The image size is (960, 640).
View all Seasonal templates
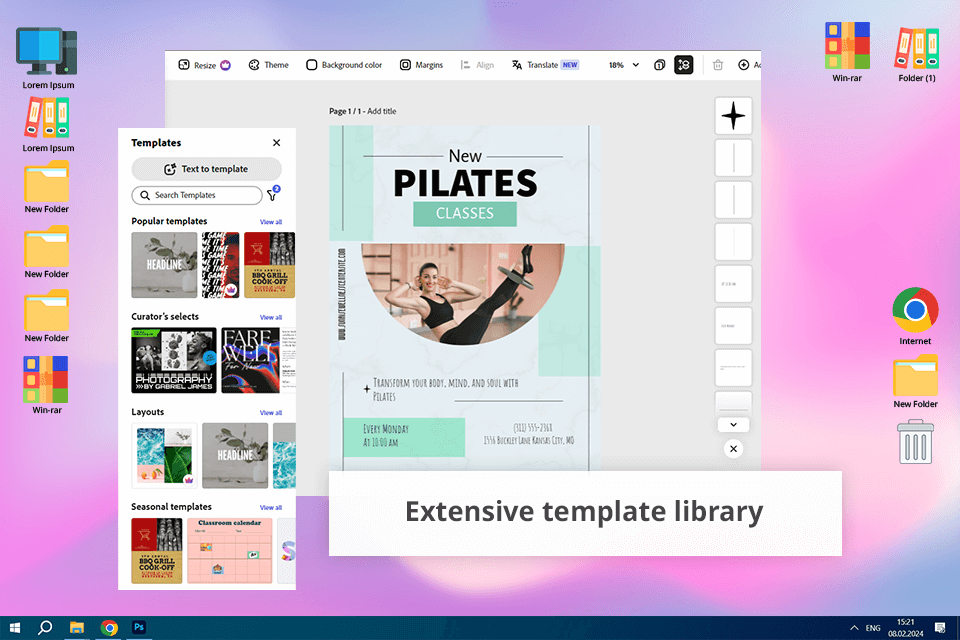point(271,508)
